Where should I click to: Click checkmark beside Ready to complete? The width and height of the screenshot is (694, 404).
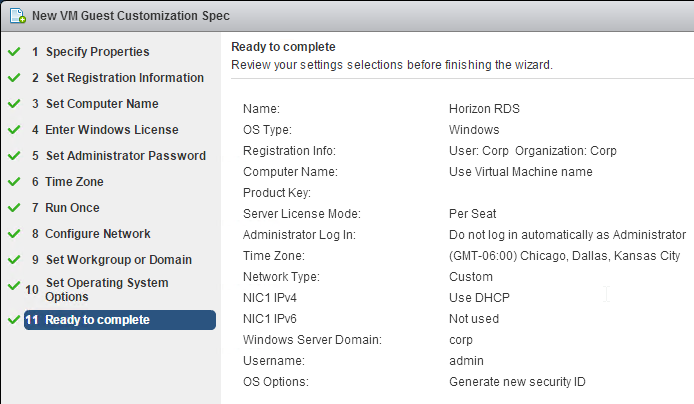tap(14, 319)
